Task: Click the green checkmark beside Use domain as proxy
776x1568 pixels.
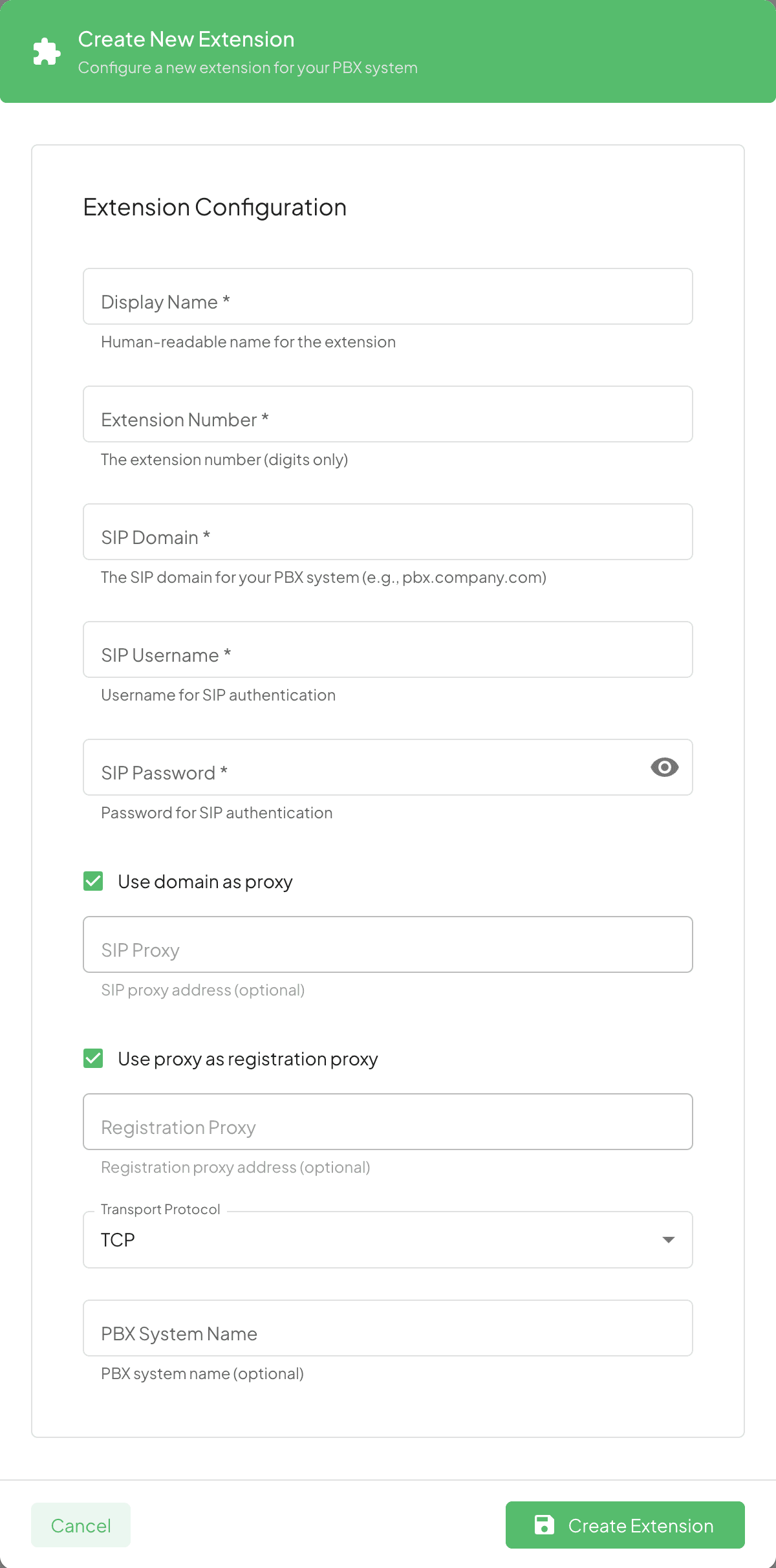Action: 92,881
